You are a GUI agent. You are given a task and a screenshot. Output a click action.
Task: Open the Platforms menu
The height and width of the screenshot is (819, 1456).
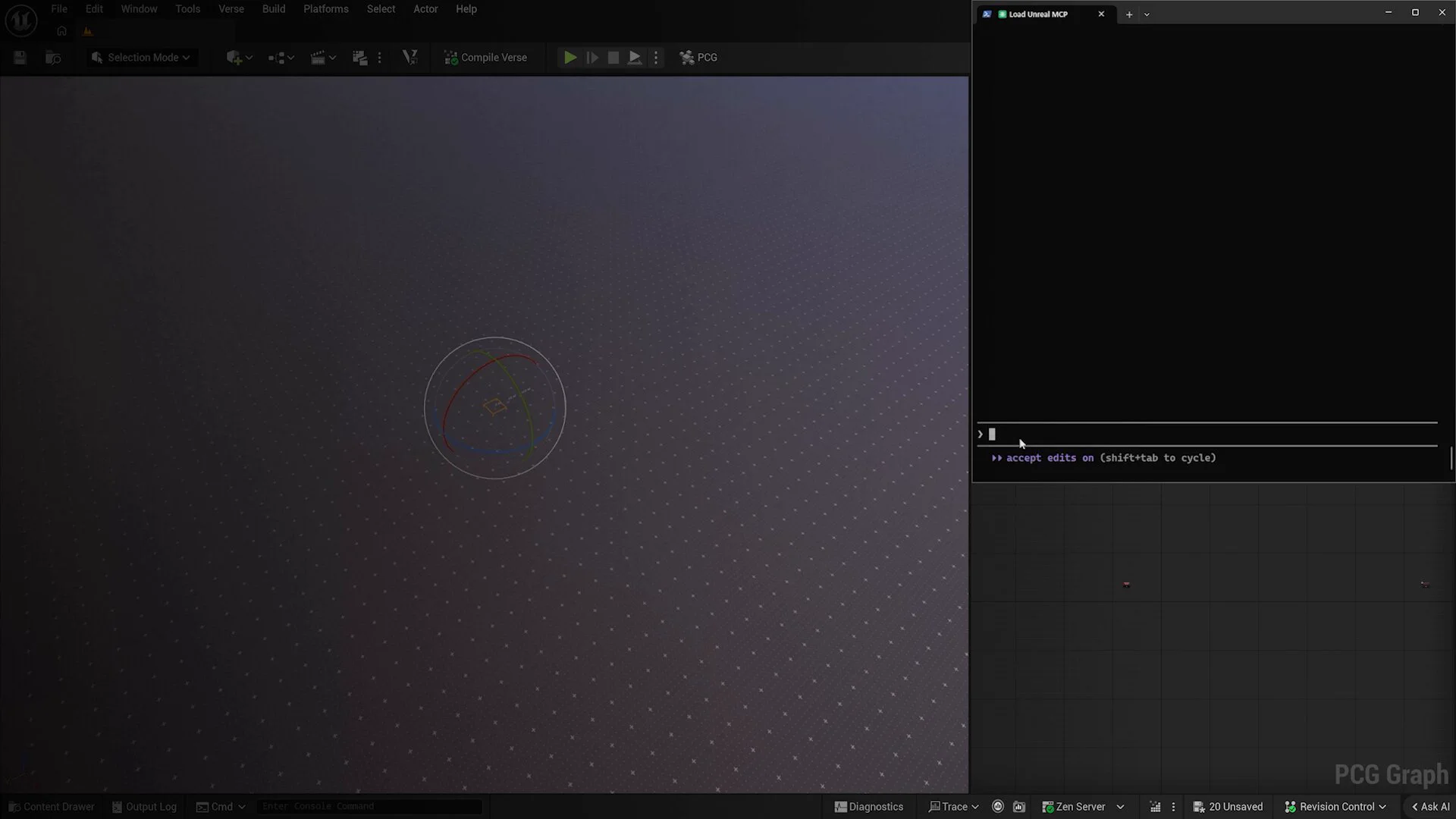[x=326, y=9]
